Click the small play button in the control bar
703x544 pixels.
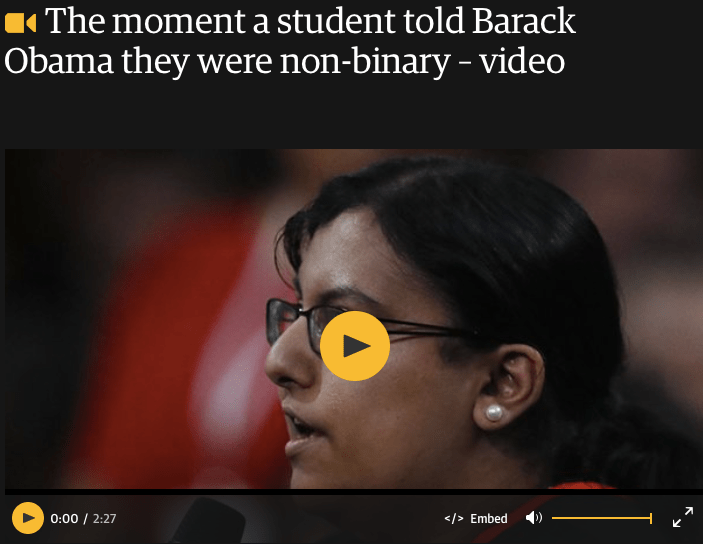28,518
